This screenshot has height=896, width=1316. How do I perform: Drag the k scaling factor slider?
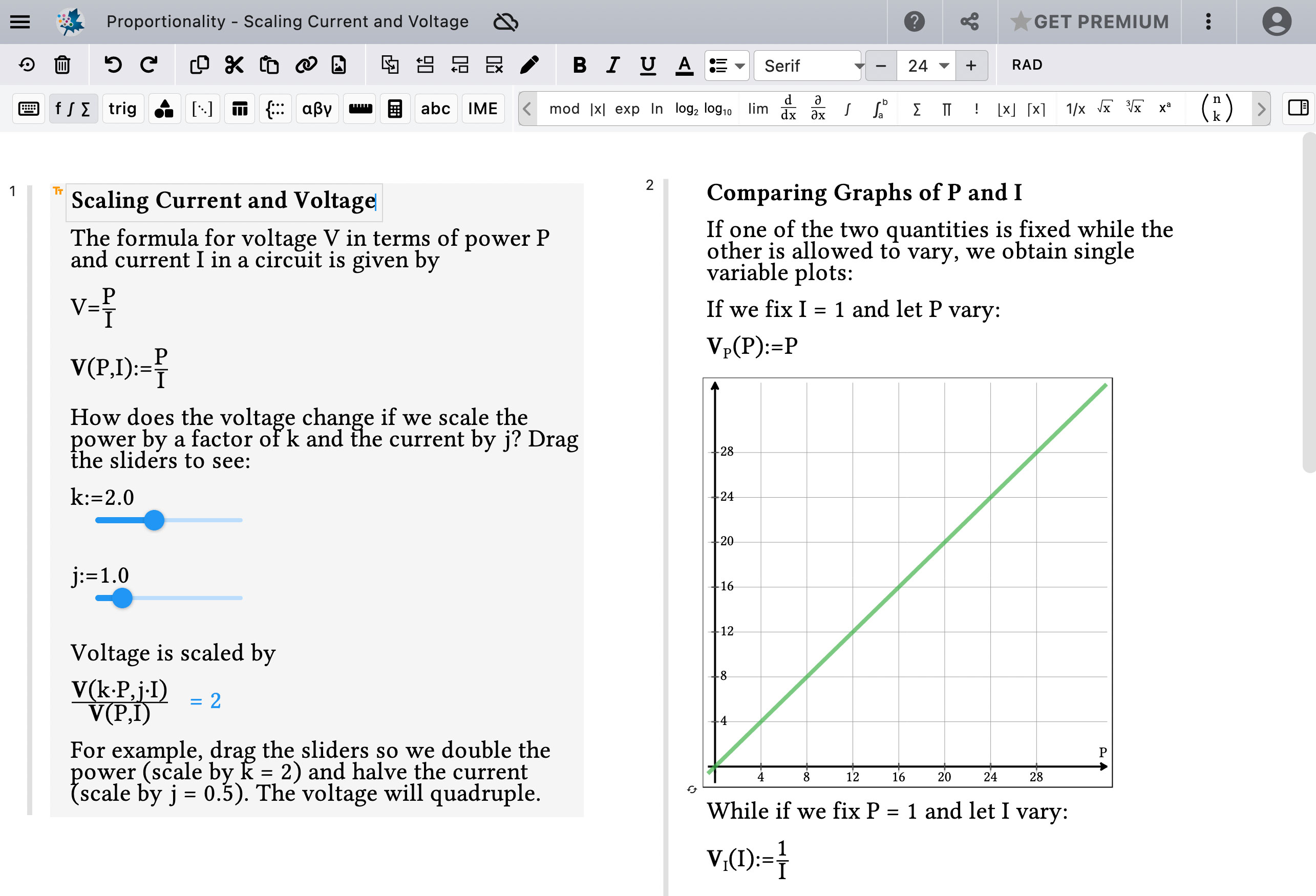point(154,520)
